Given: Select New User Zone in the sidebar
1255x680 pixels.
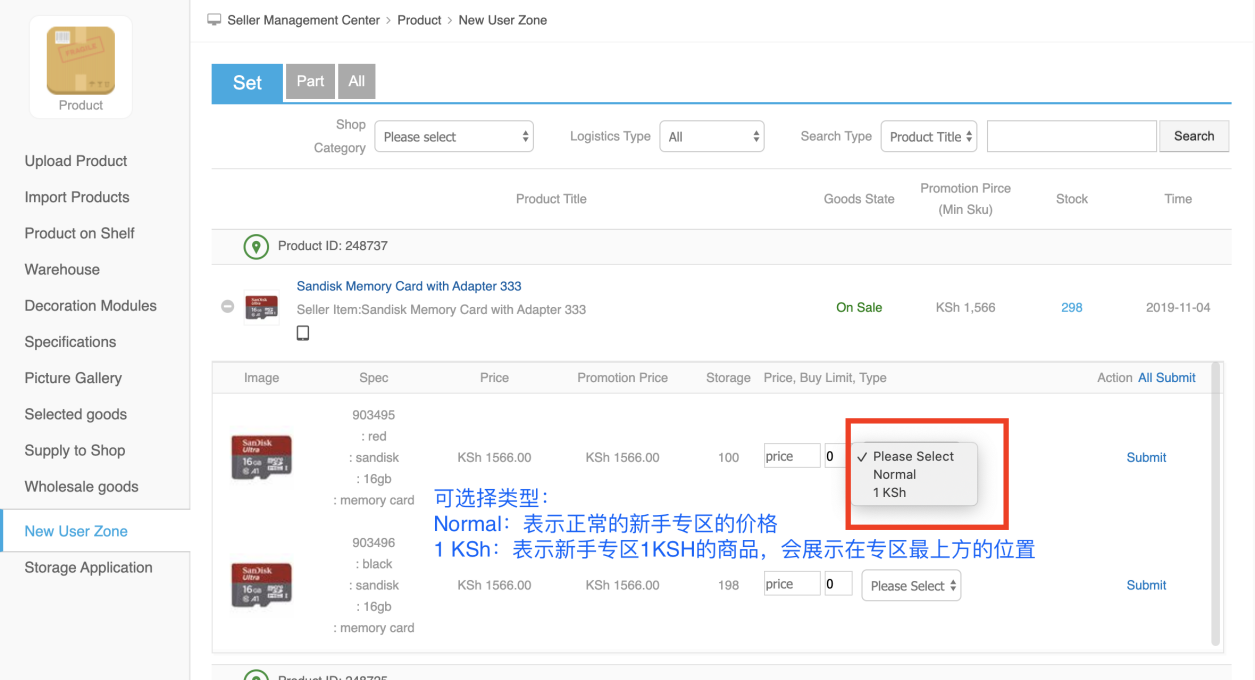Looking at the screenshot, I should click(x=76, y=531).
